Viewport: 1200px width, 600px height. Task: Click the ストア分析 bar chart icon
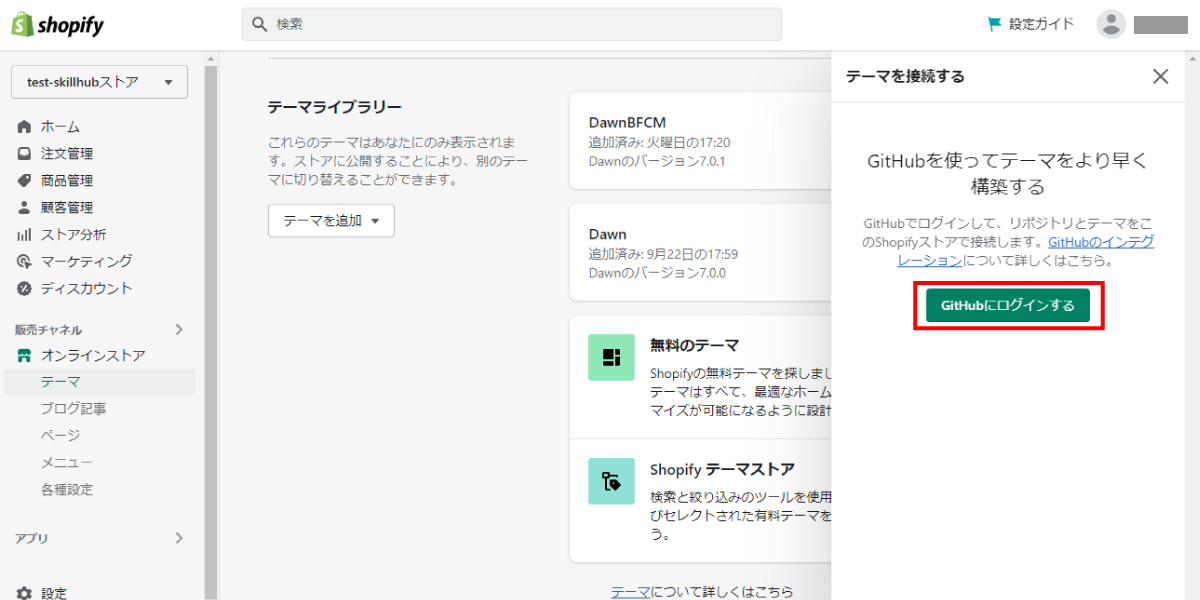(25, 235)
